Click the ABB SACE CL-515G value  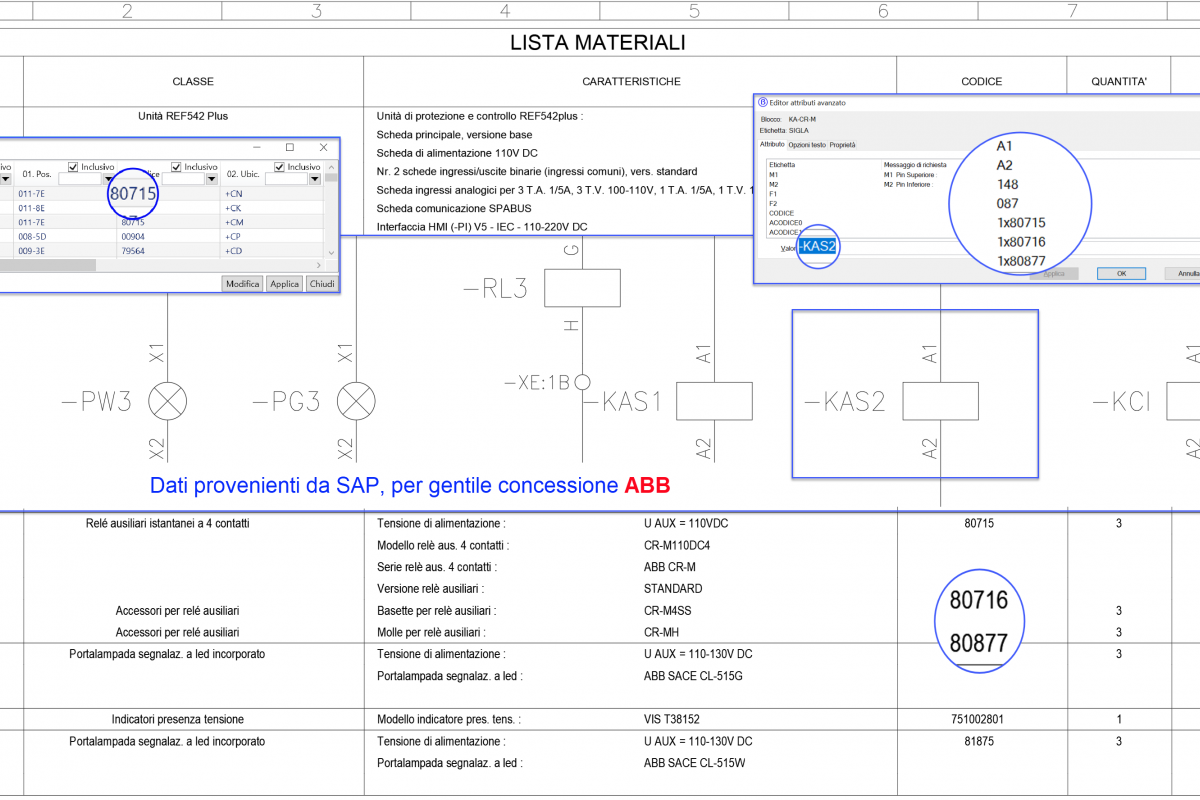pos(694,676)
